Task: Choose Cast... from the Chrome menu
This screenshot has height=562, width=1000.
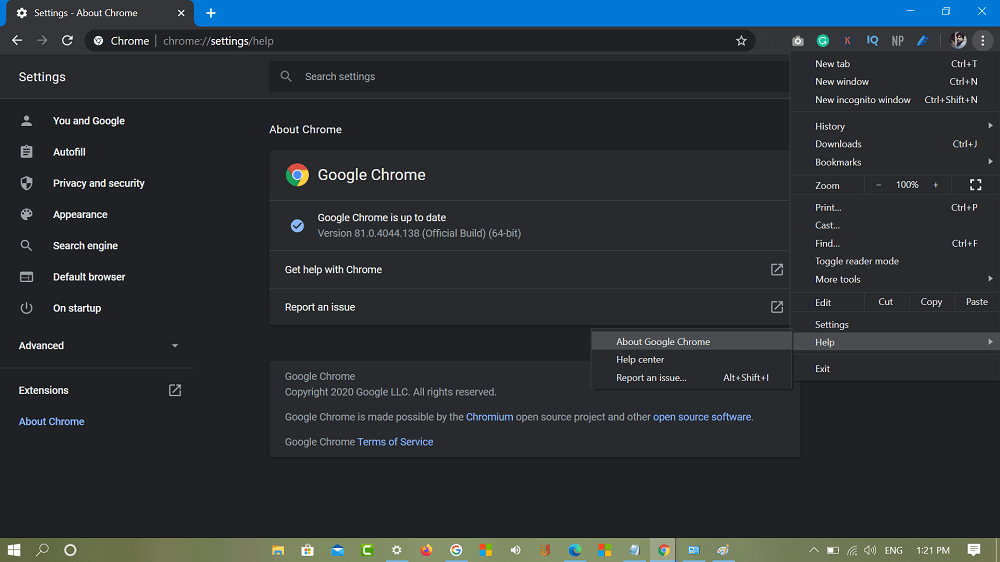Action: [895, 225]
